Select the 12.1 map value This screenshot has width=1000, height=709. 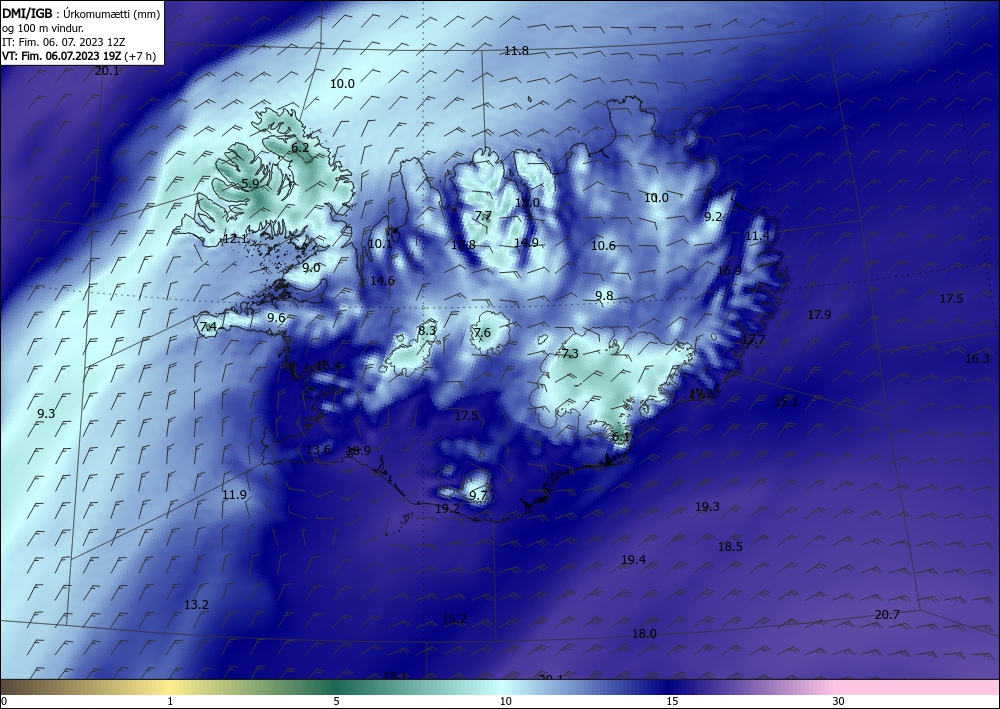(235, 239)
